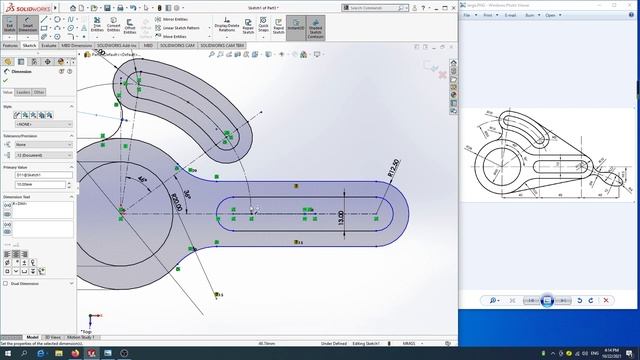Select the Sketch Text tool
640x360 pixels.
[84, 28]
